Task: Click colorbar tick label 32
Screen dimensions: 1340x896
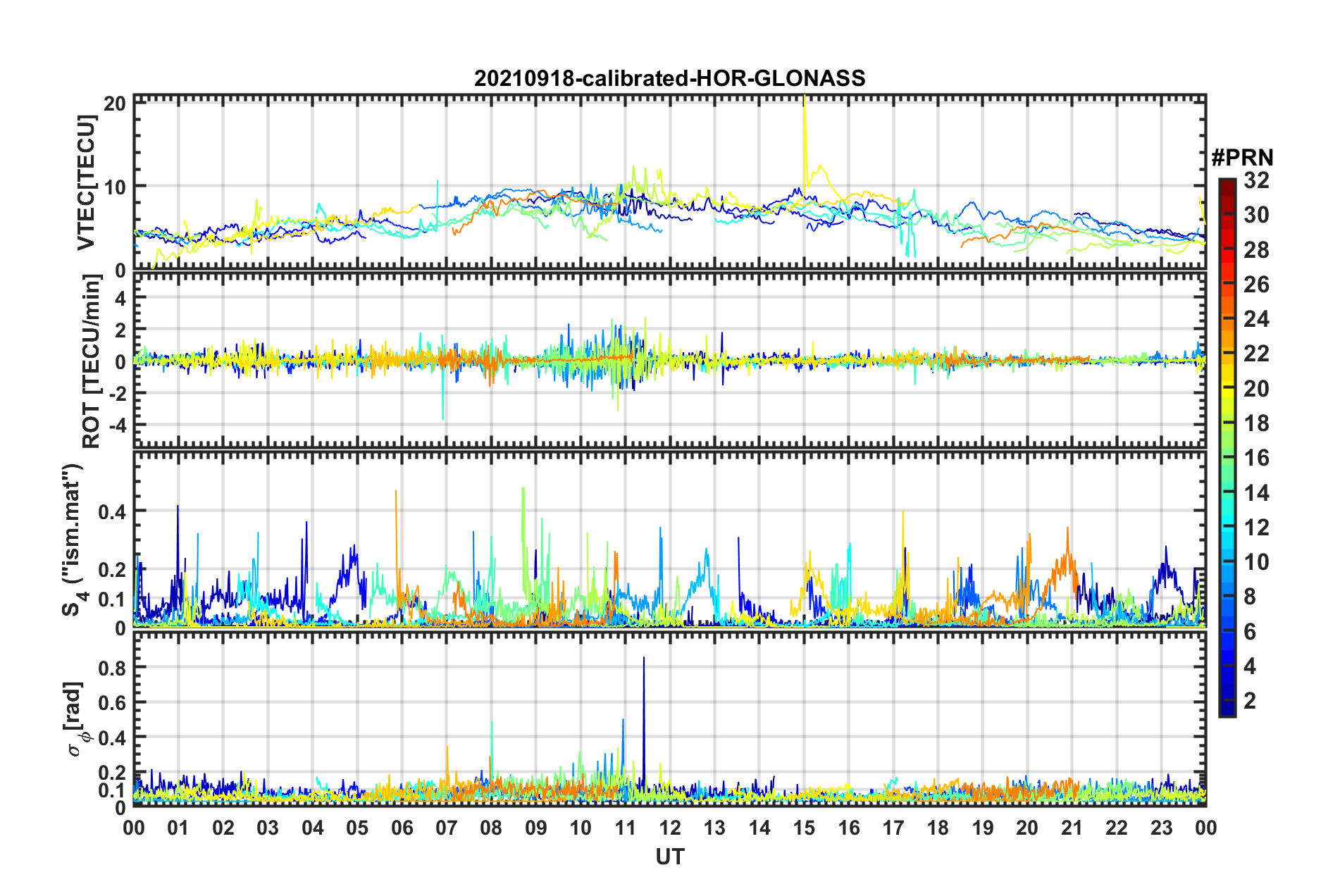Action: click(x=1256, y=180)
